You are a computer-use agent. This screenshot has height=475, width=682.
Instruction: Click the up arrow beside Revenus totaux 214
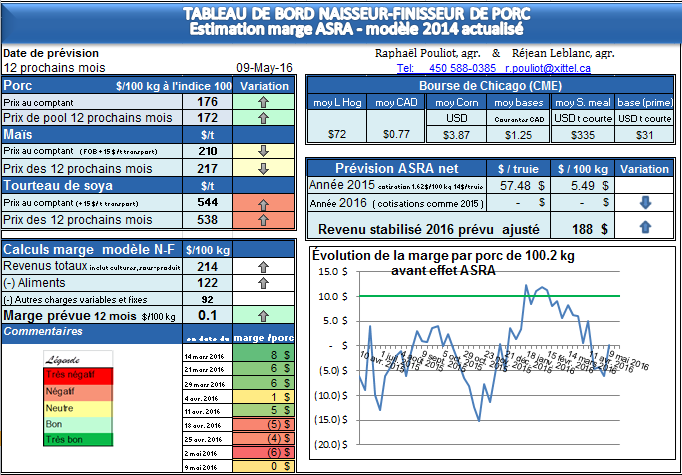[264, 267]
